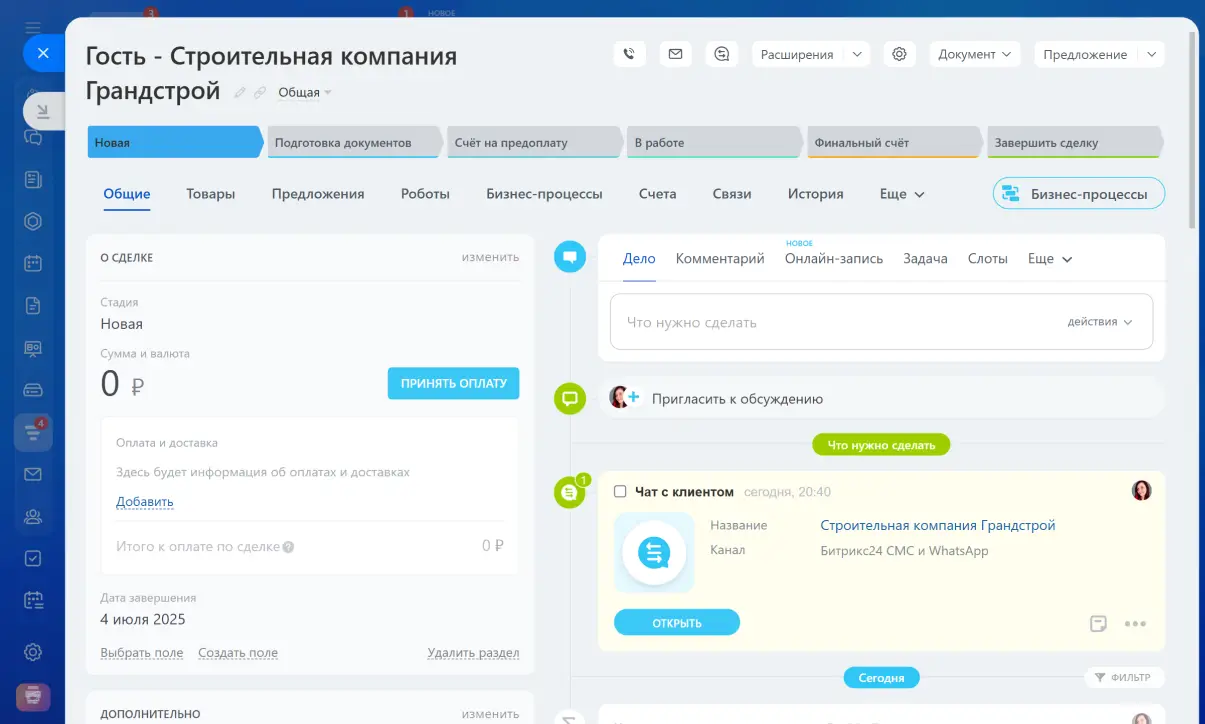Switch to the Товары tab
Viewport: 1205px width, 724px height.
(210, 194)
